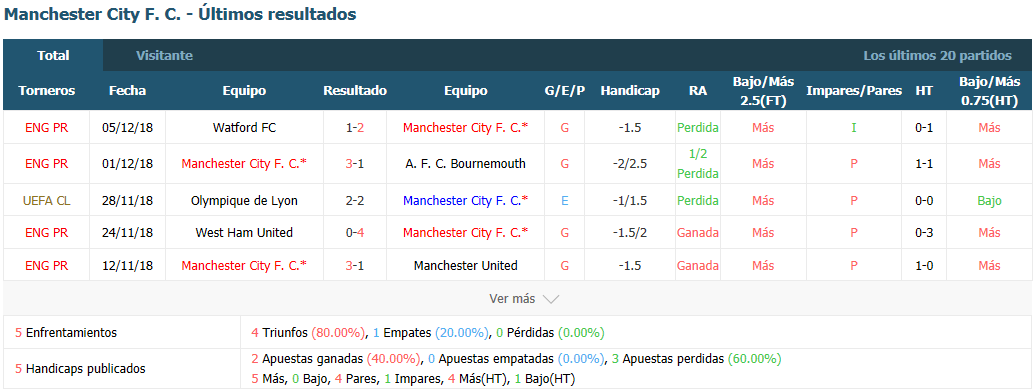Viewport: 1035px width, 392px height.
Task: Open Olympique de Lyon team link
Action: point(244,200)
